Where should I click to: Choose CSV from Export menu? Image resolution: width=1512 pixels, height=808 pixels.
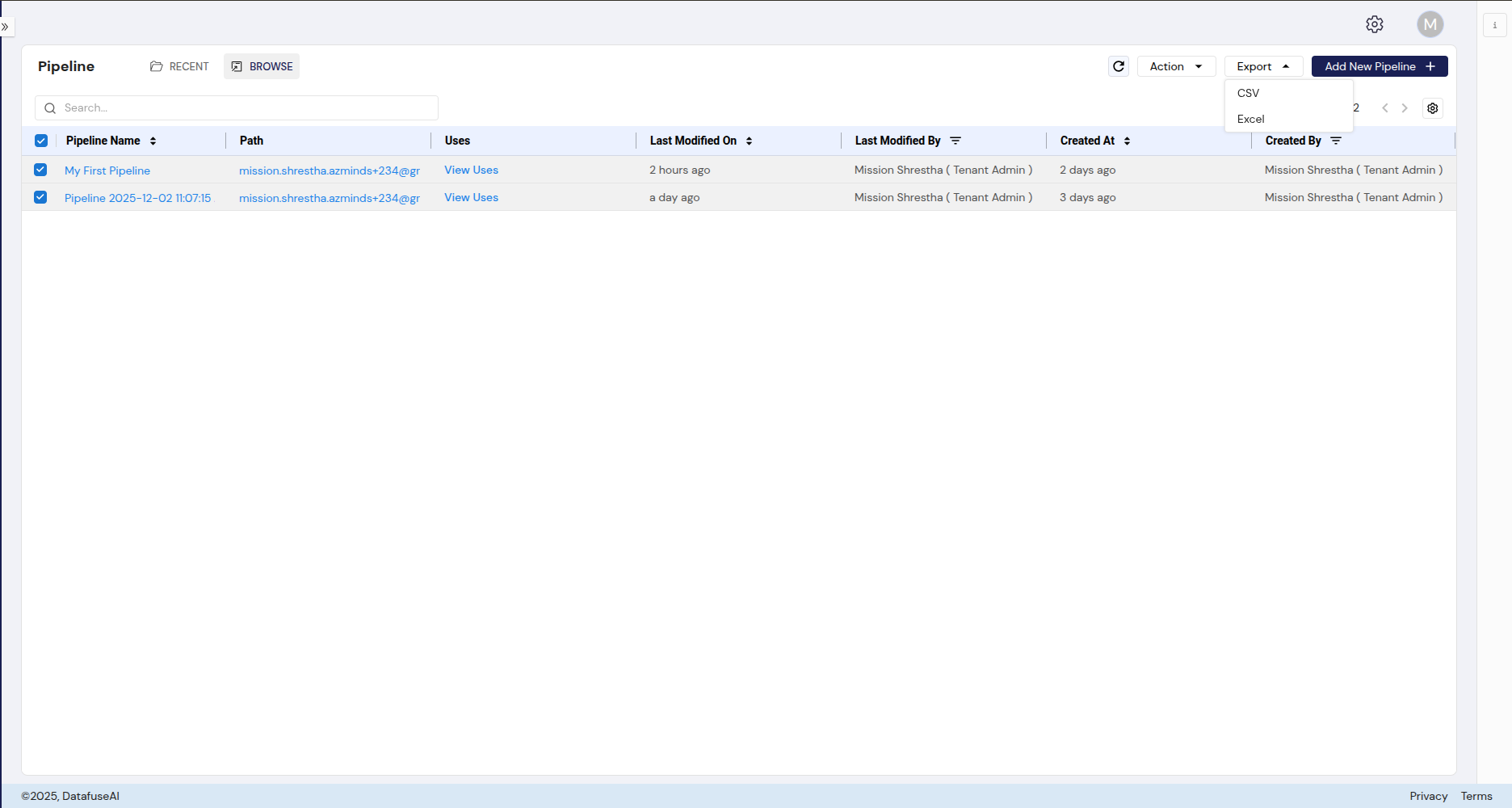coord(1248,93)
